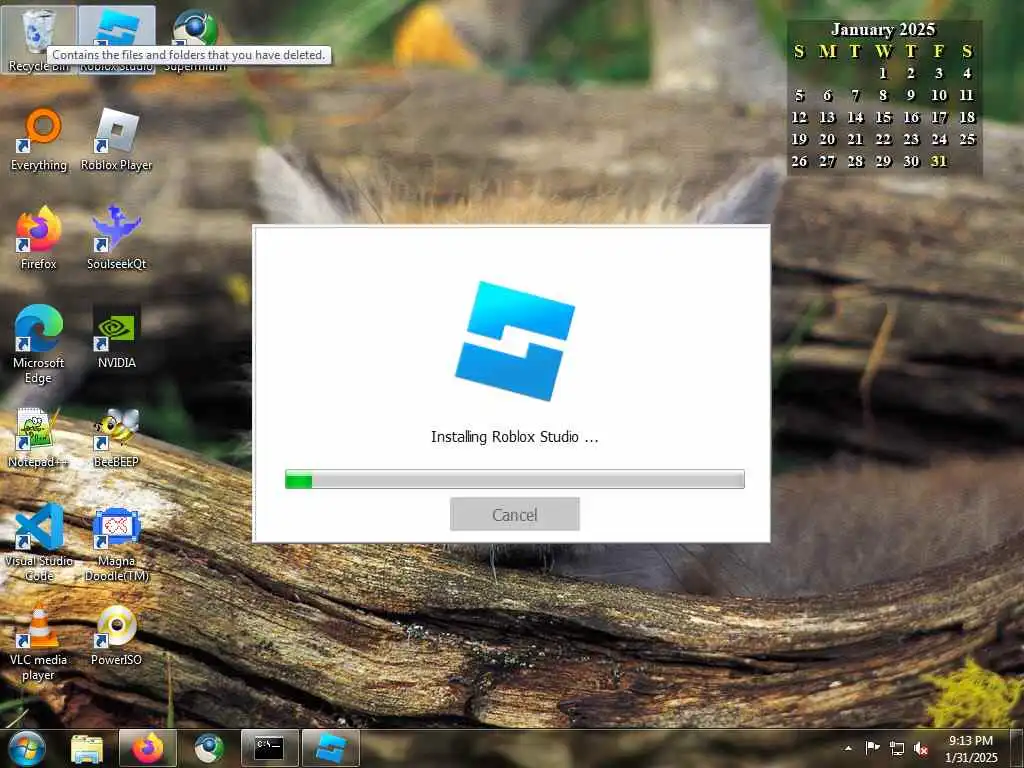
Task: Cancel the Roblox Studio installation
Action: click(515, 515)
